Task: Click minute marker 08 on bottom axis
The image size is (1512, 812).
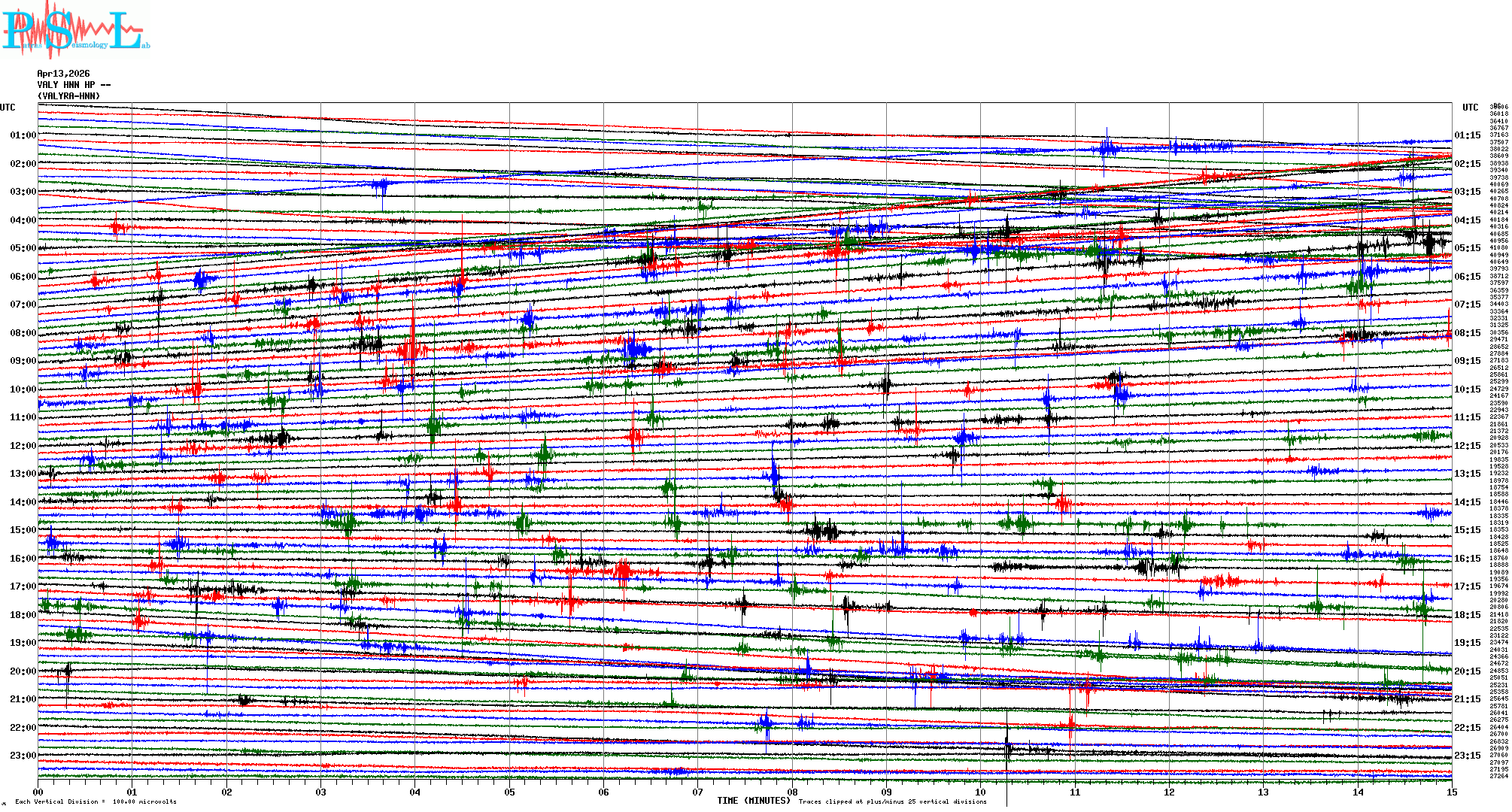Action: tap(792, 792)
